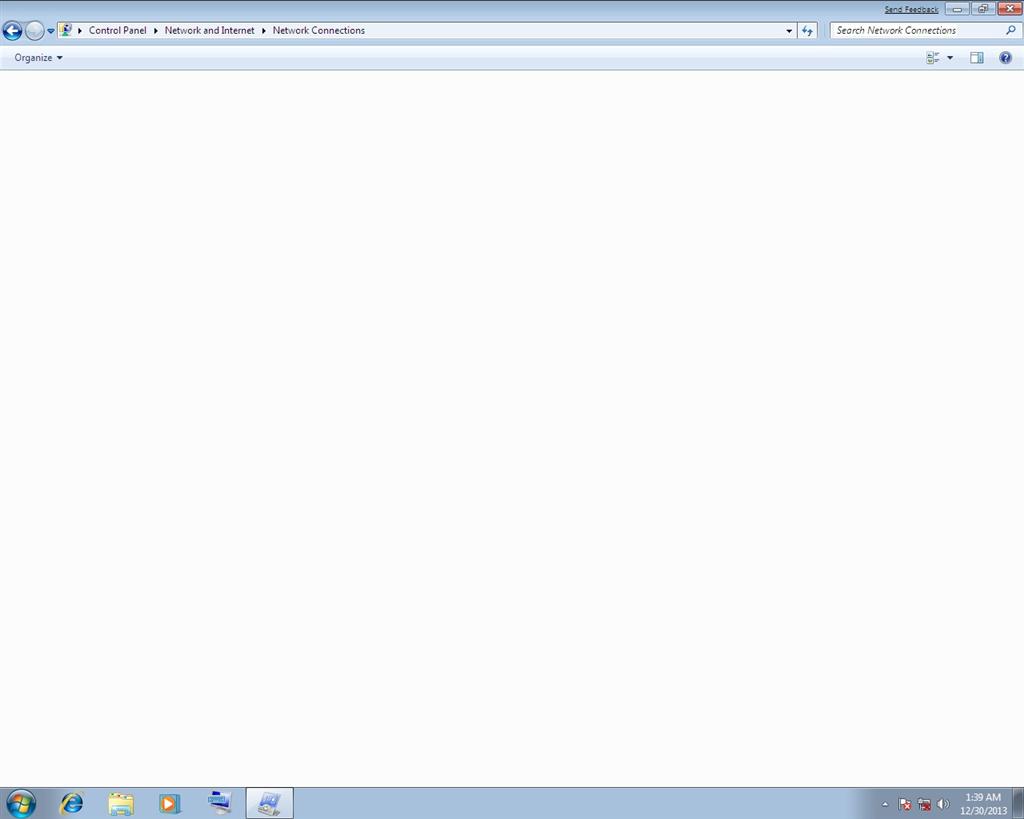Expand the arrow after Control Panel breadcrumb

click(155, 31)
